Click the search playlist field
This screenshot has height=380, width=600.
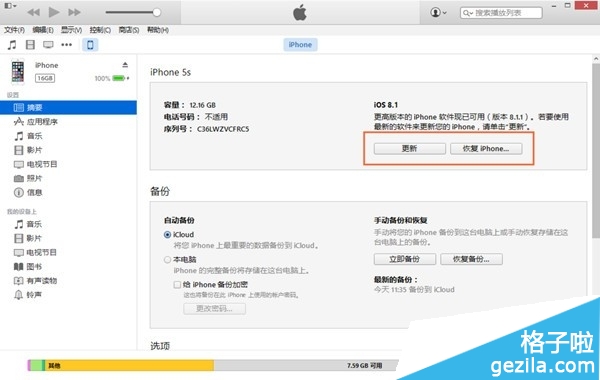click(501, 13)
